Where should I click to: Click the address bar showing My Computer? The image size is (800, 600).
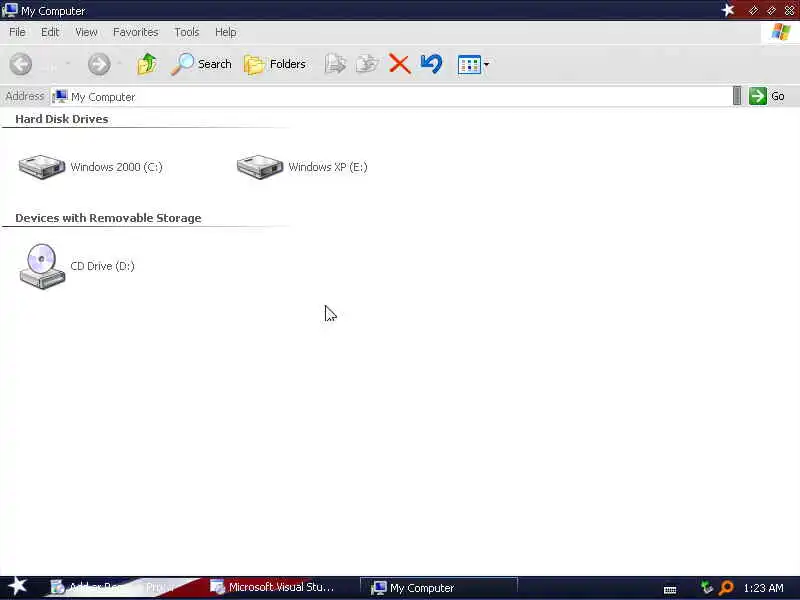click(x=391, y=96)
